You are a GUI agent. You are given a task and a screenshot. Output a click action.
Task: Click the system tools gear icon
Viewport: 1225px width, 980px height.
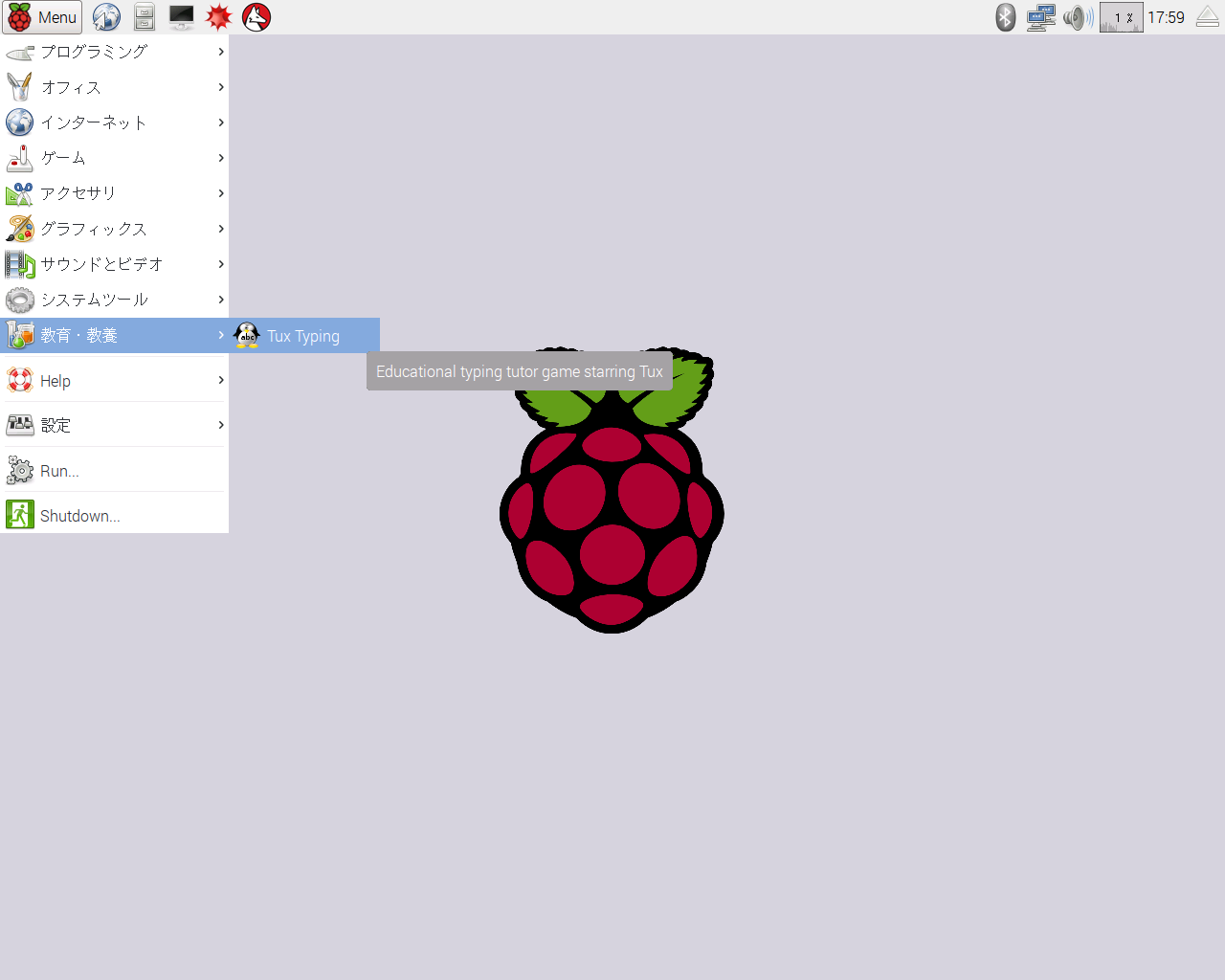(19, 300)
